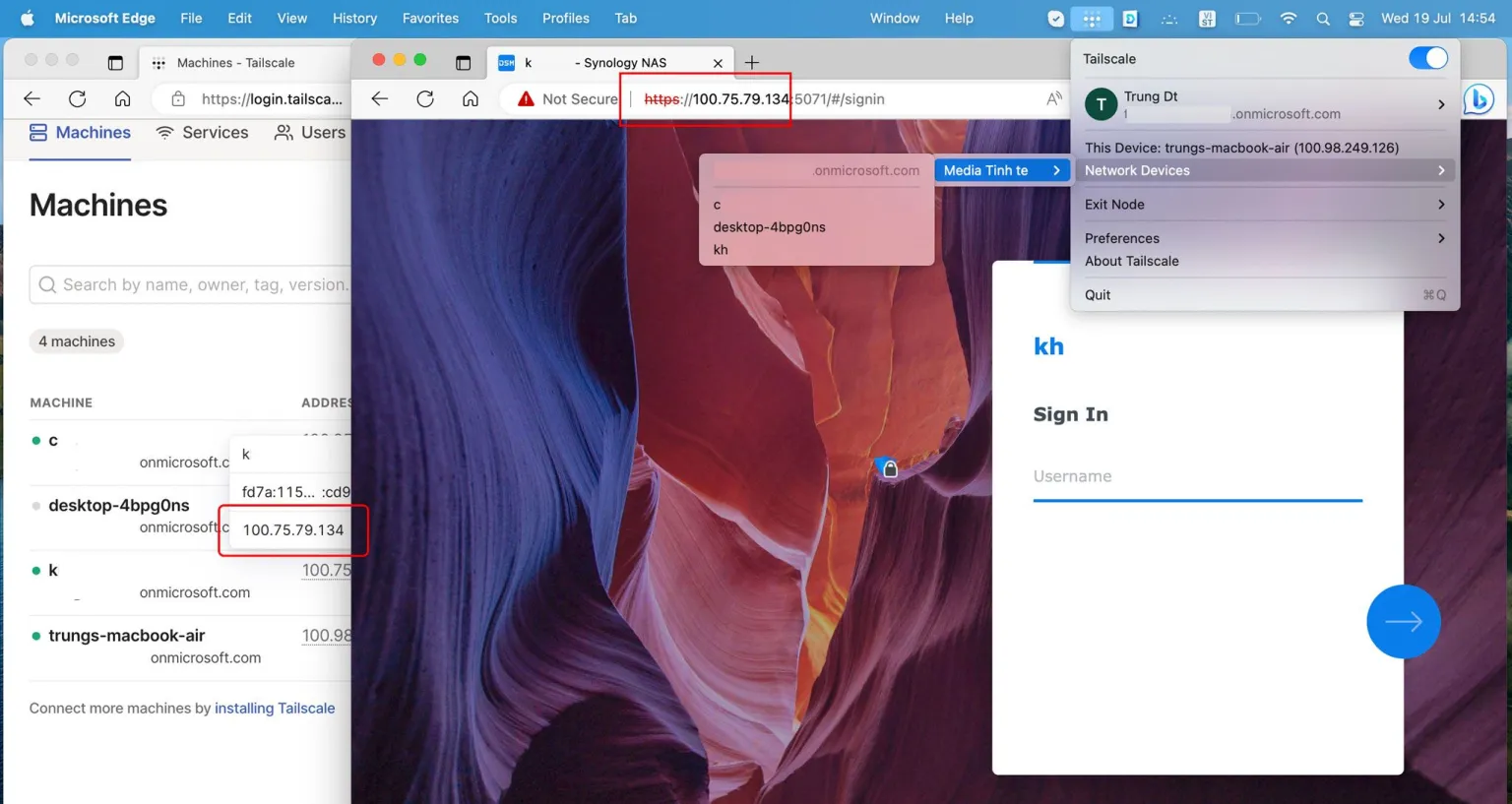Expand the Exit Node submenu
The image size is (1512, 804).
point(1440,204)
